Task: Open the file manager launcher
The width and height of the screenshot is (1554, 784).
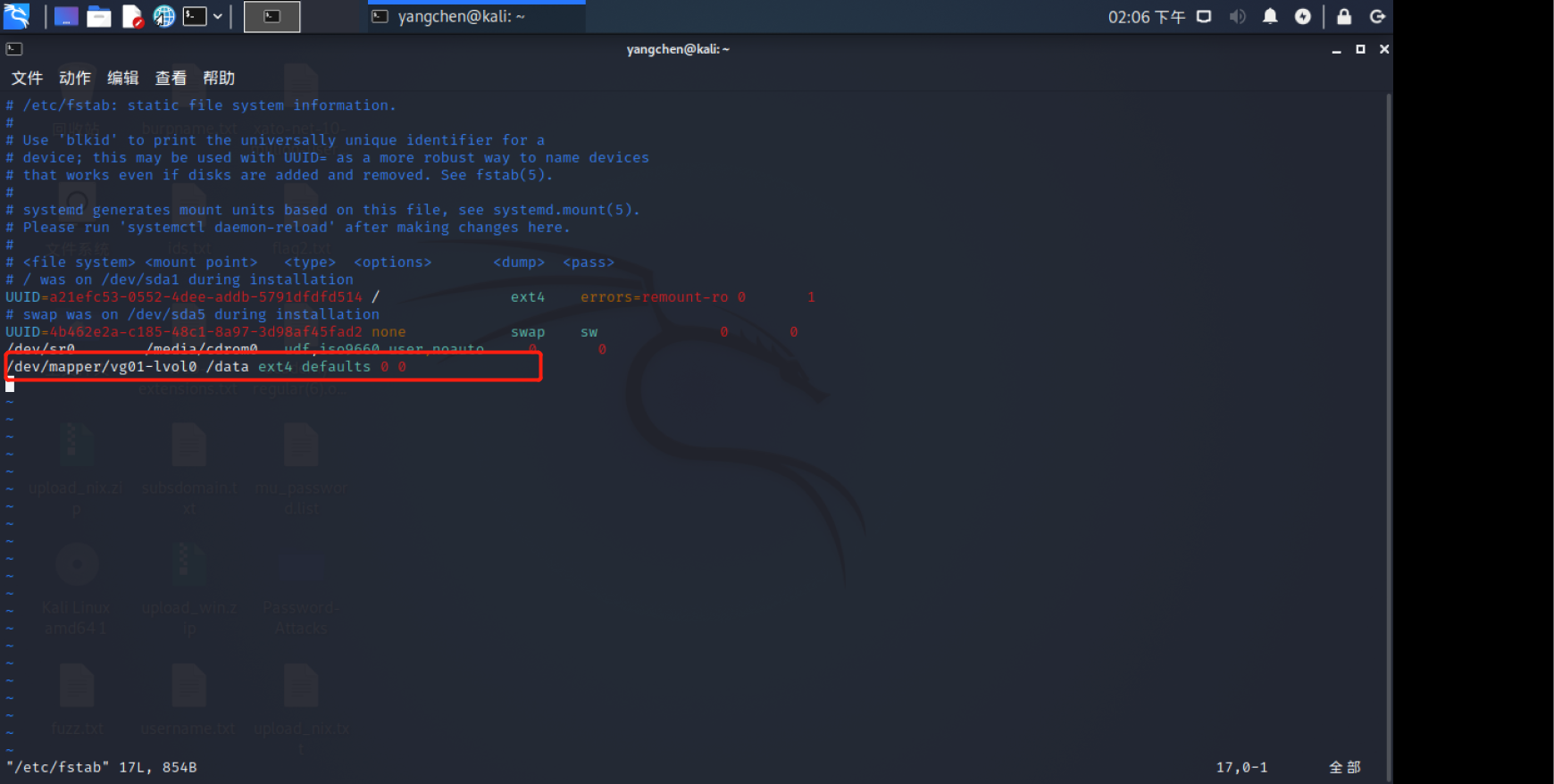Action: [x=99, y=16]
